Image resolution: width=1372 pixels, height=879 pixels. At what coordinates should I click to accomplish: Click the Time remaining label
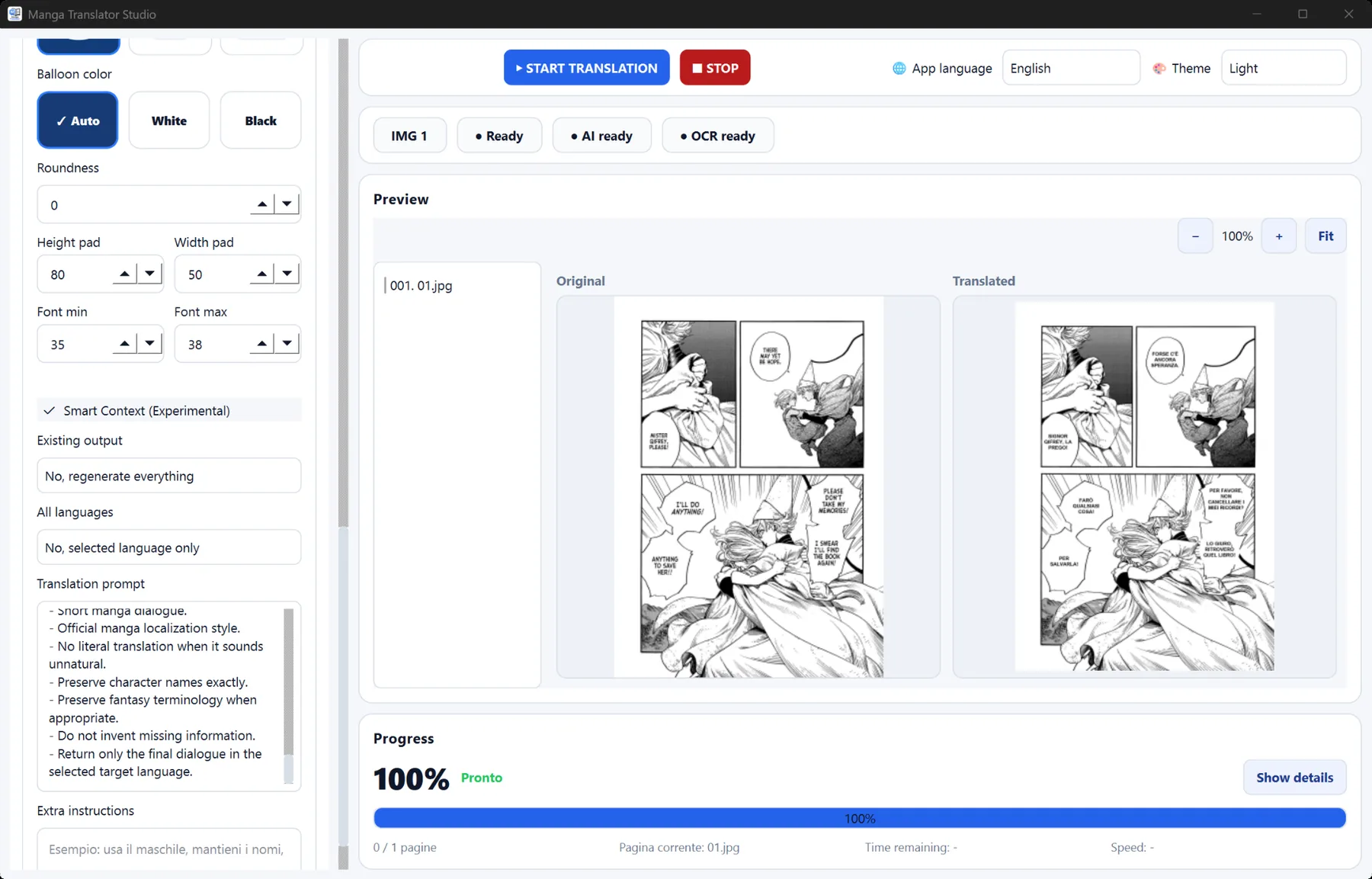click(x=911, y=847)
